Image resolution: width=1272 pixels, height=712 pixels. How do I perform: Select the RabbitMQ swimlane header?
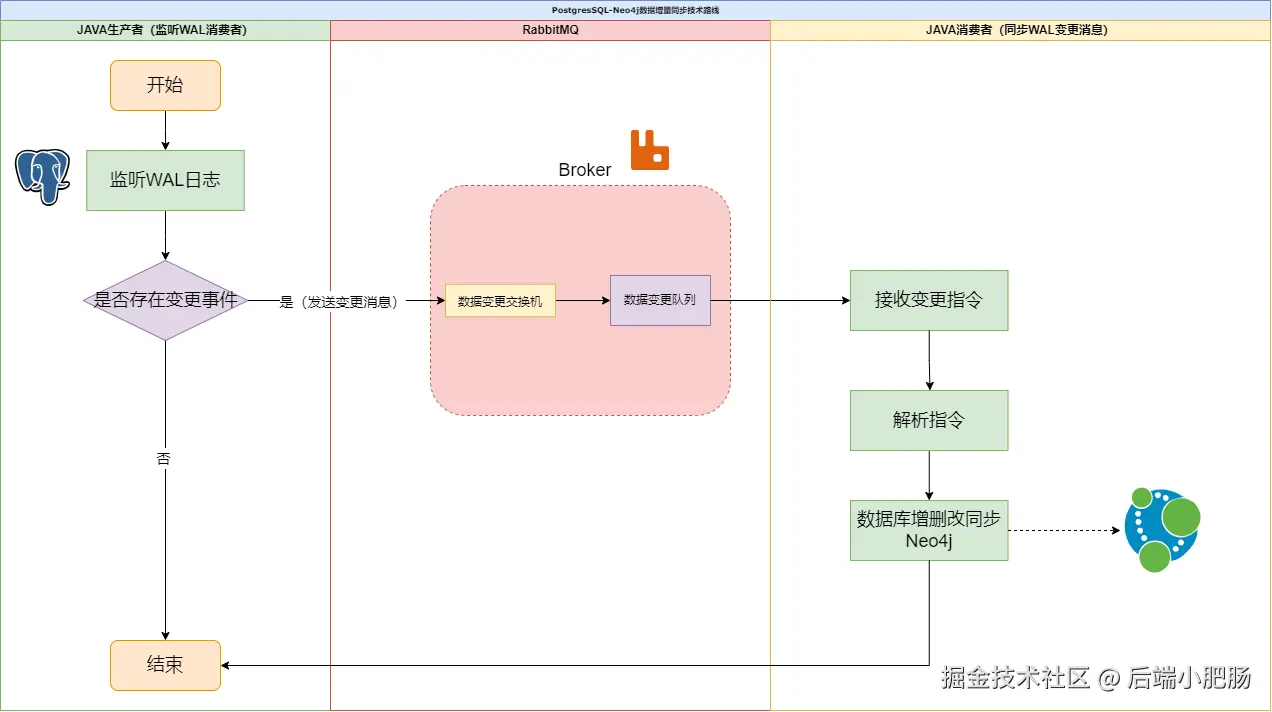[x=549, y=30]
